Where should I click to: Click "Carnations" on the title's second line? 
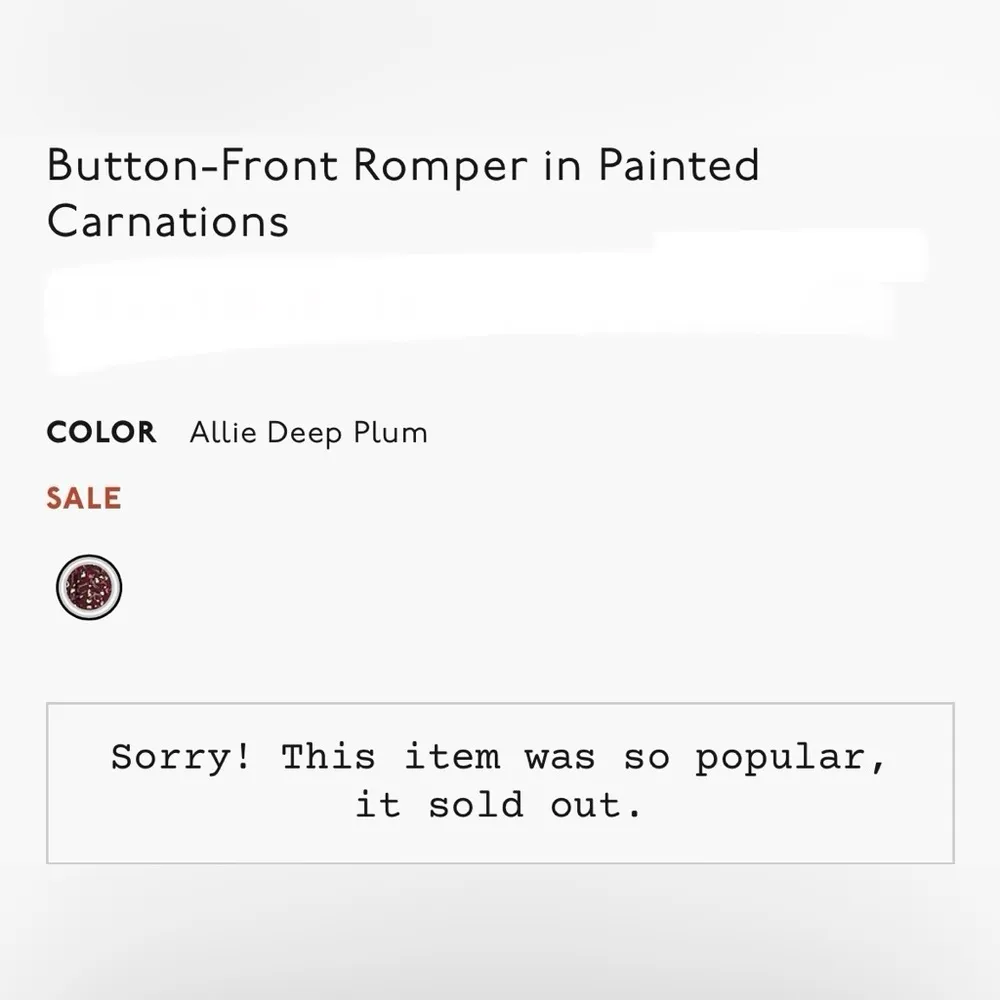(x=168, y=221)
